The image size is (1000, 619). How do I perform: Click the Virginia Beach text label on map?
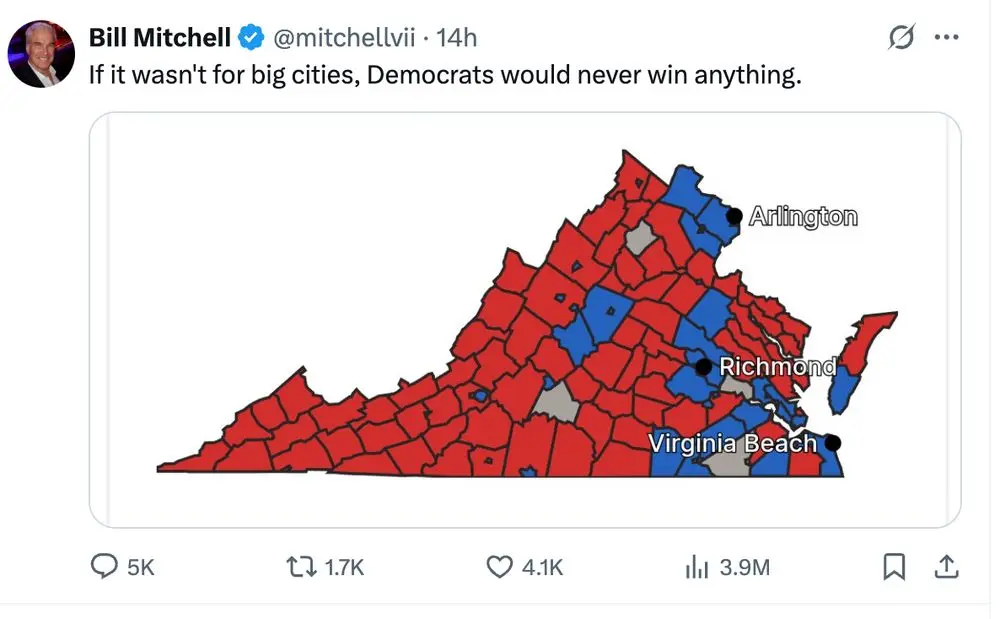point(733,442)
